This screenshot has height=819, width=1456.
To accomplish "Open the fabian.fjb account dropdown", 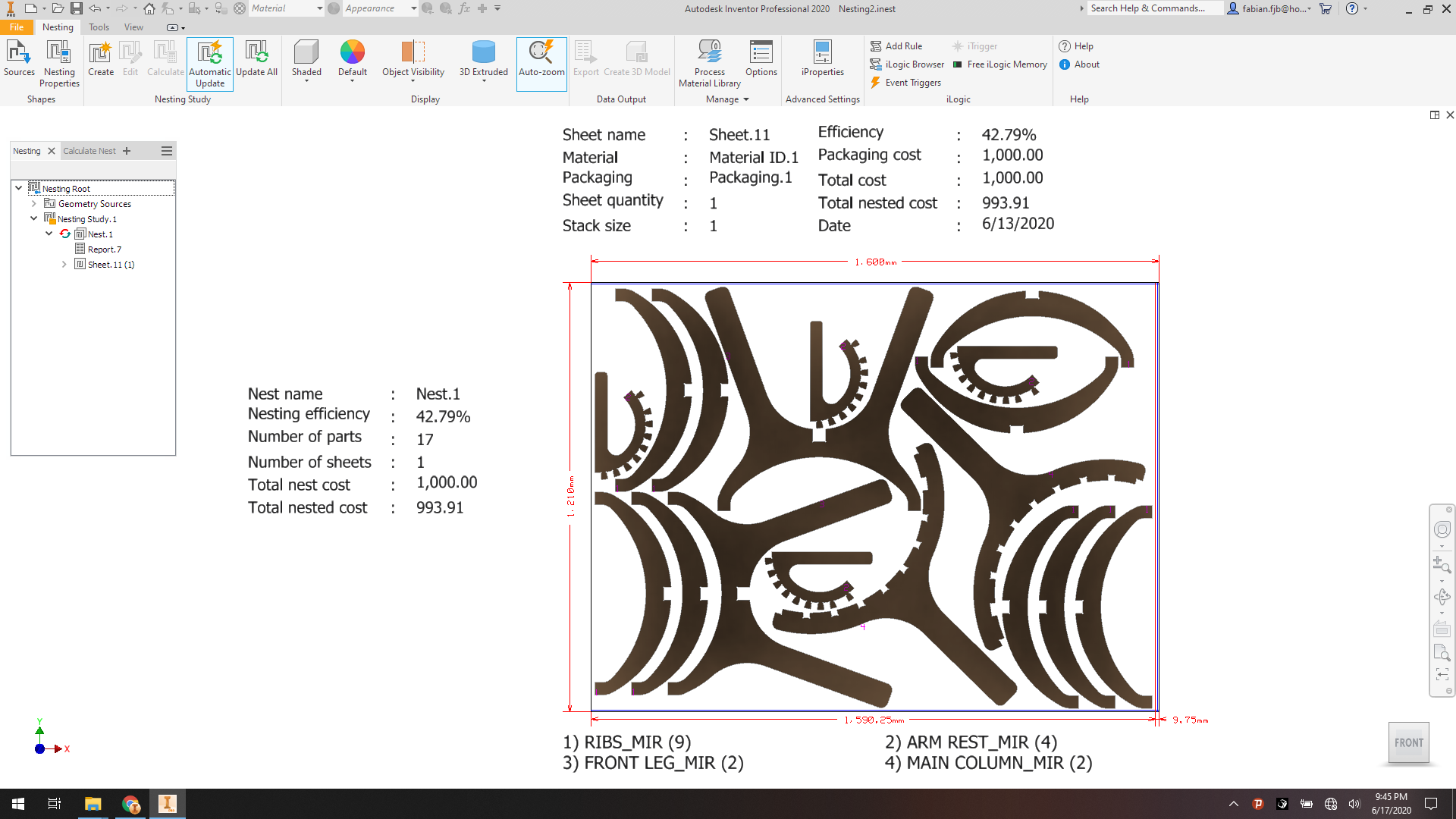I will [1270, 8].
